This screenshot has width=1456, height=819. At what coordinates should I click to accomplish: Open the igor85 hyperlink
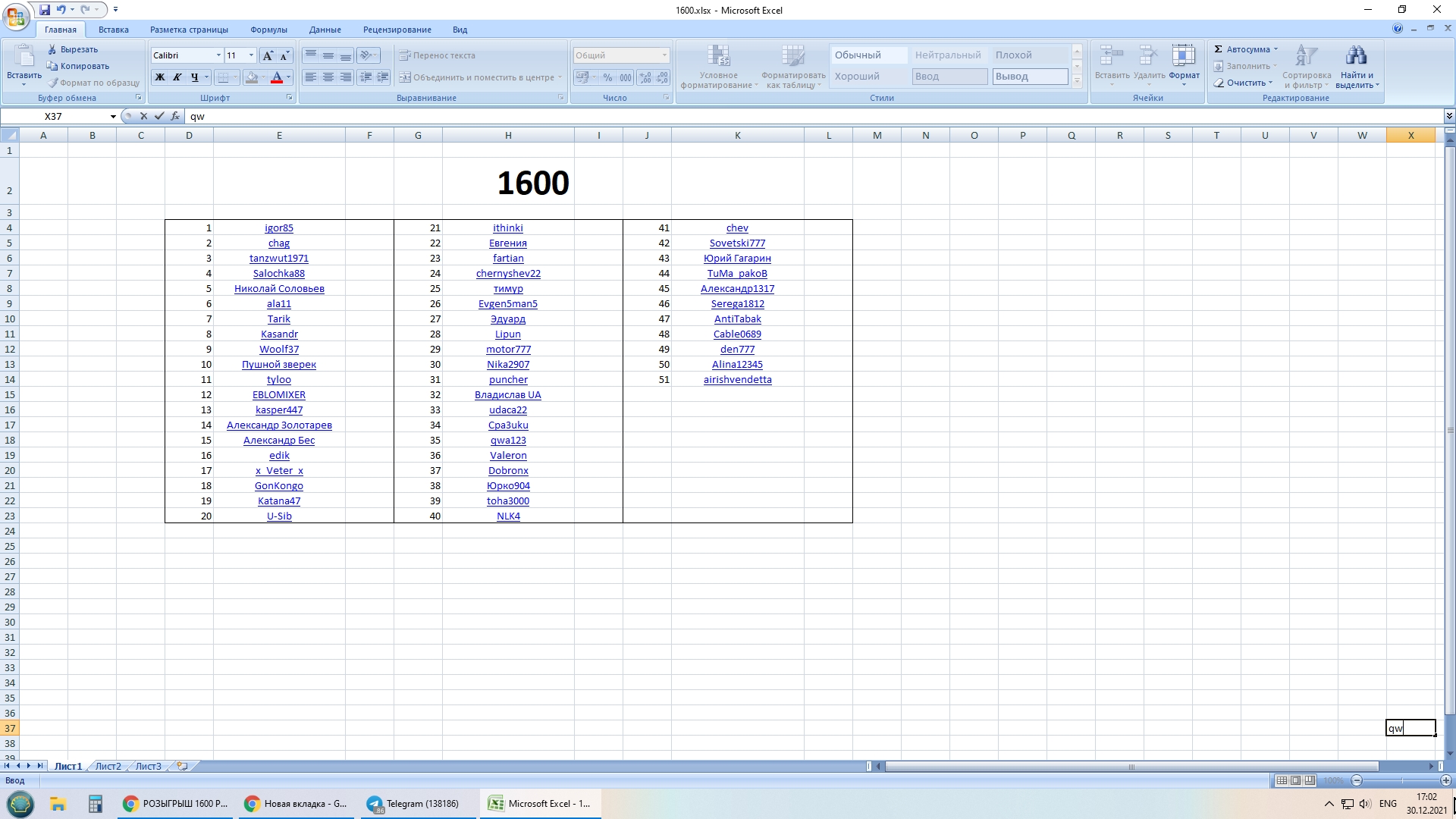[278, 227]
